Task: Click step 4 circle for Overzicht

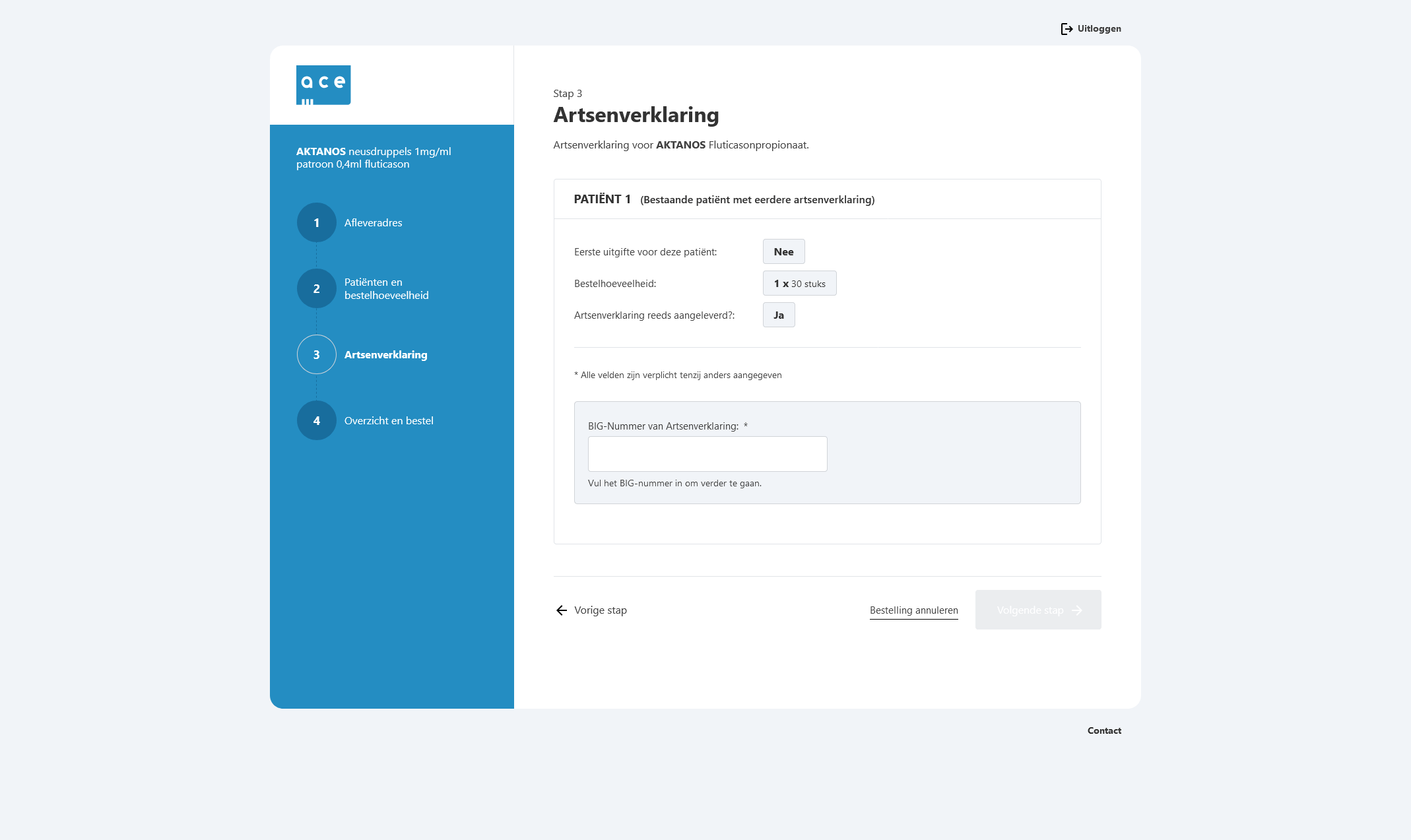Action: pyautogui.click(x=317, y=421)
